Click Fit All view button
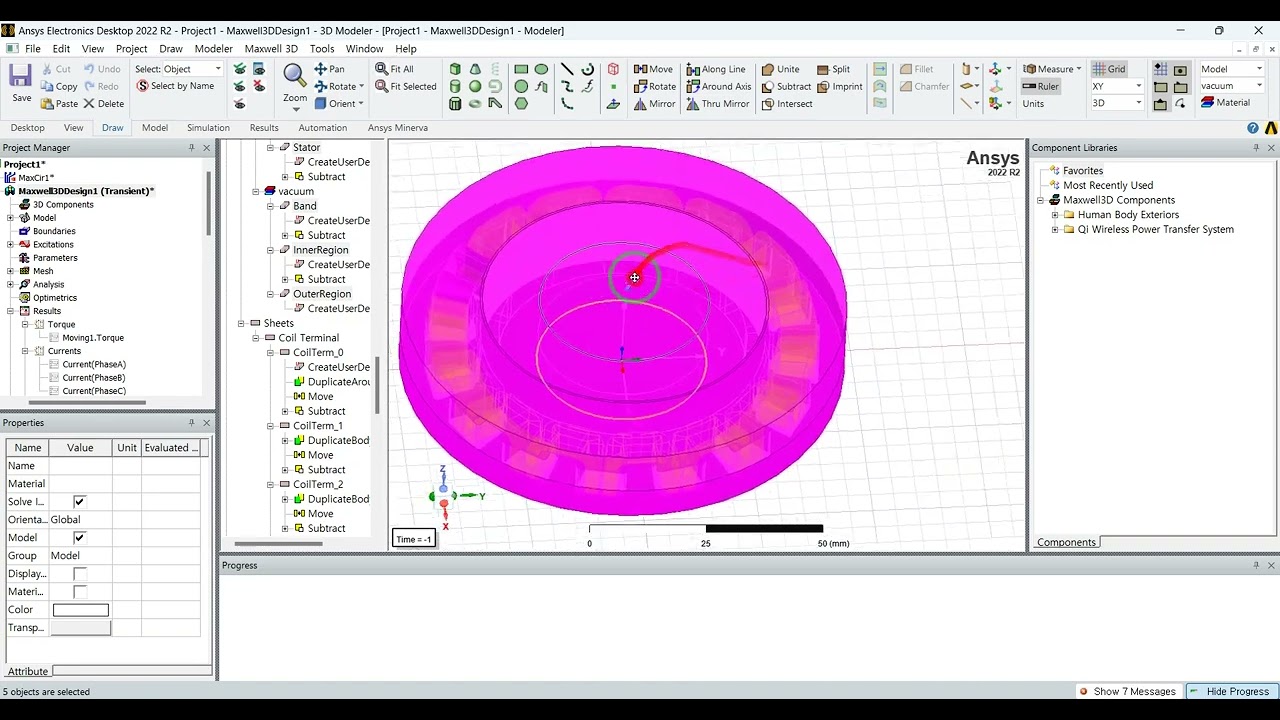Screen dimensions: 1280x720 tap(394, 69)
